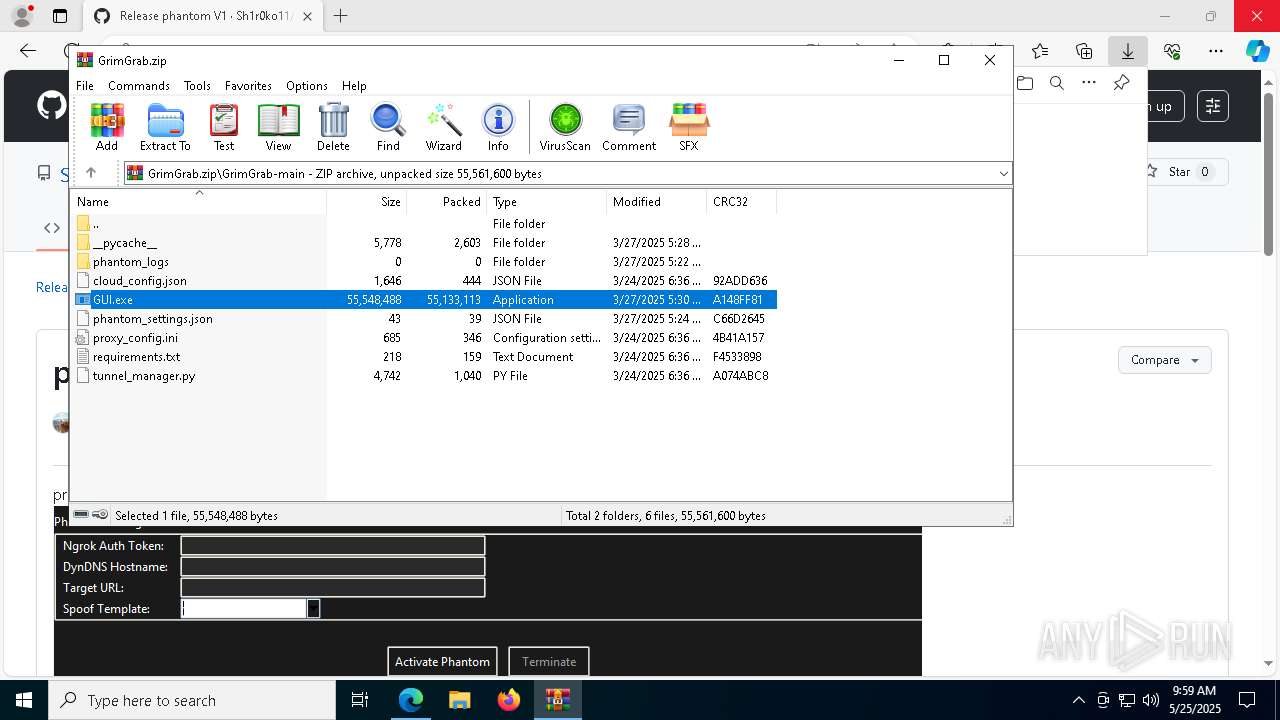
Task: Sort by Type column header
Action: coord(547,201)
